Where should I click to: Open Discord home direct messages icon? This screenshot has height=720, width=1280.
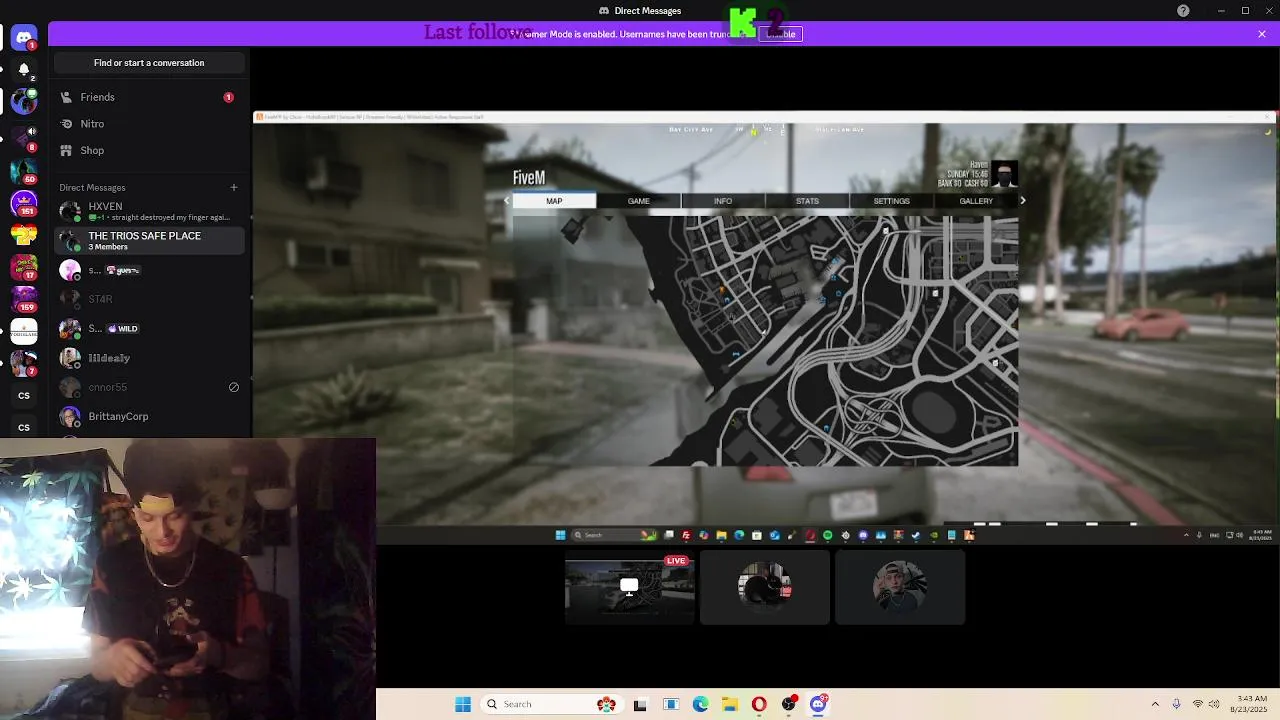click(x=24, y=38)
